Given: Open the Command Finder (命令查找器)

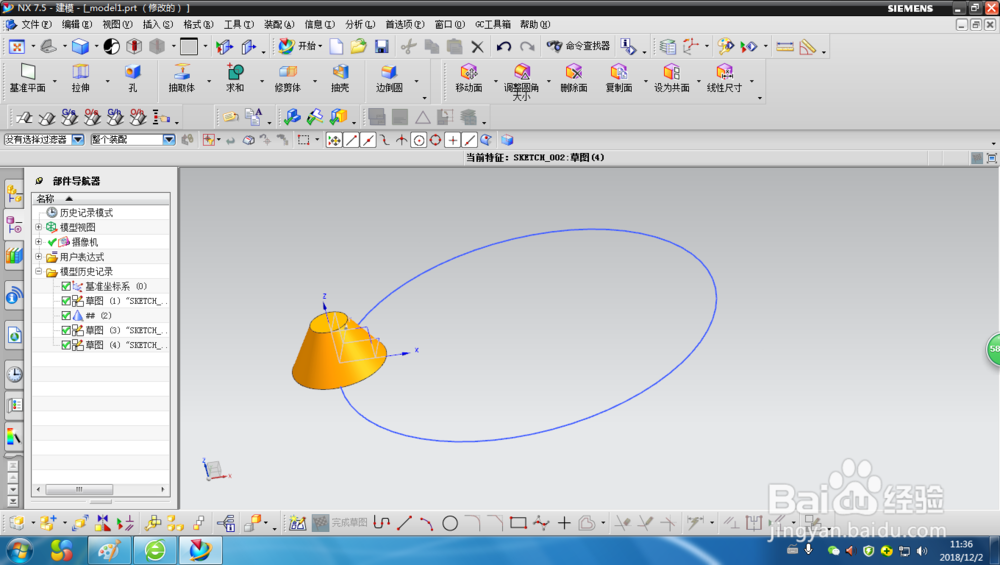Looking at the screenshot, I should point(578,46).
